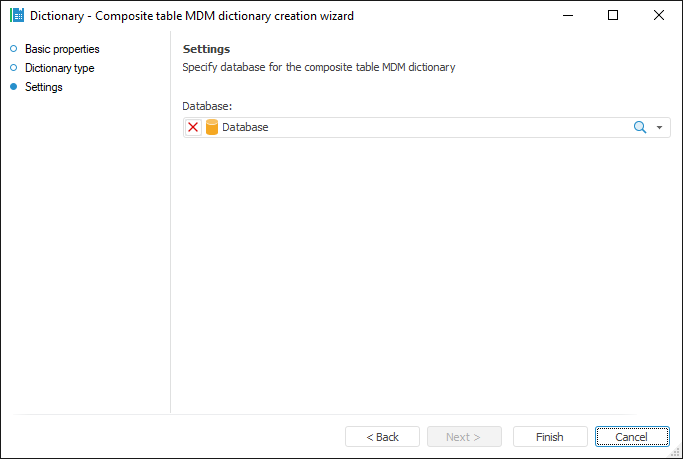Screen dimensions: 685x459
Task: Expand the Database dropdown arrow
Action: tap(660, 128)
